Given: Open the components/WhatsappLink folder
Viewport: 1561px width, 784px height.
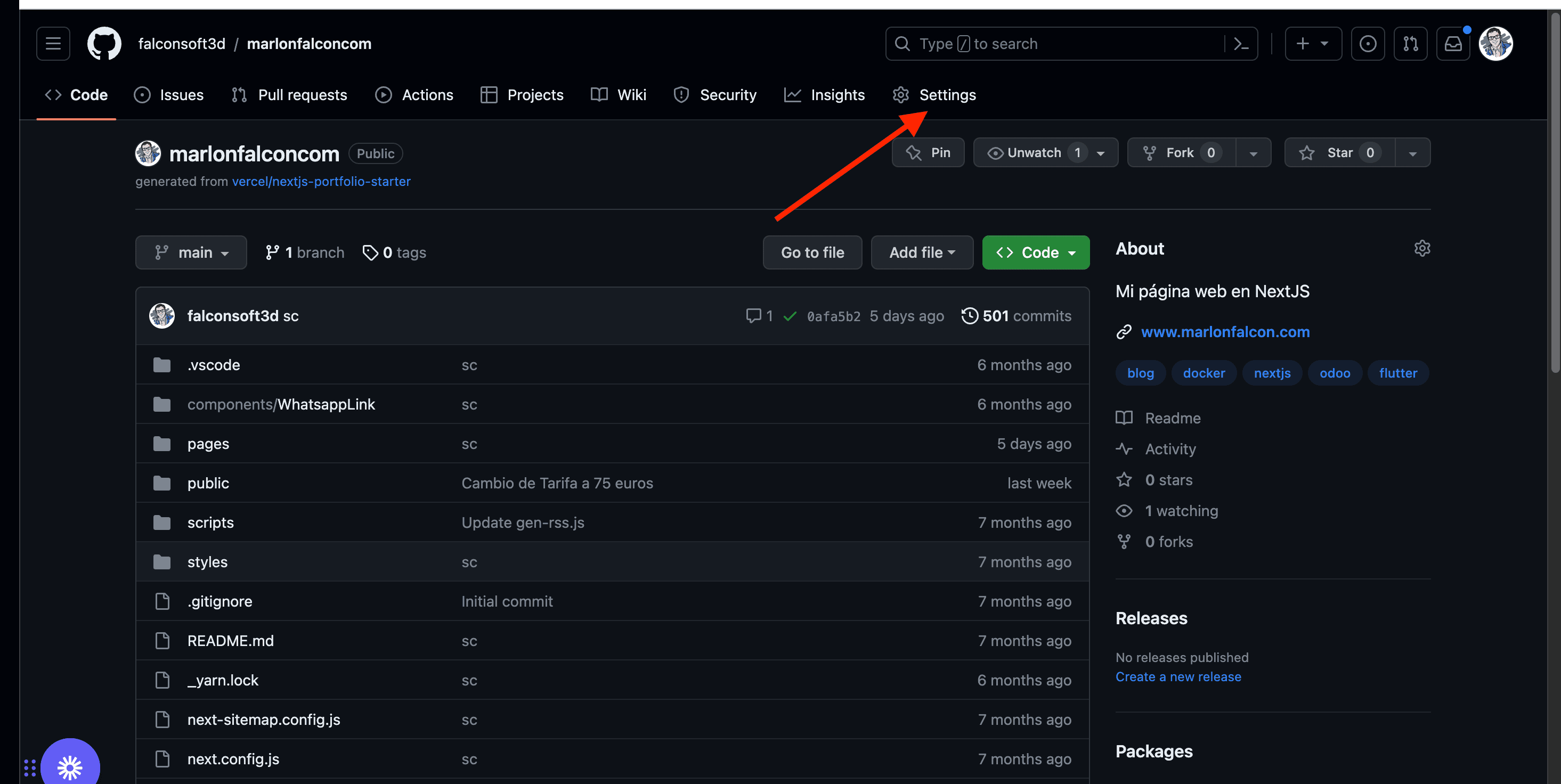Looking at the screenshot, I should 281,404.
